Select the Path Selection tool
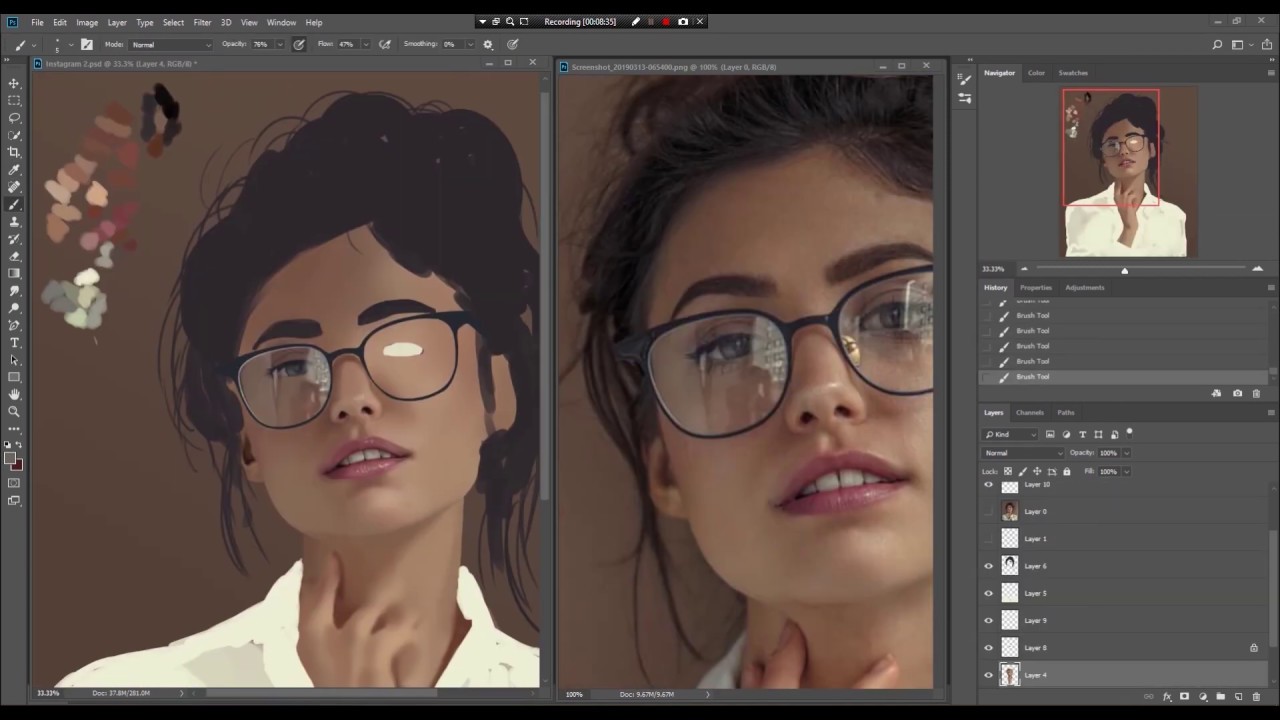The image size is (1280, 720). [14, 360]
